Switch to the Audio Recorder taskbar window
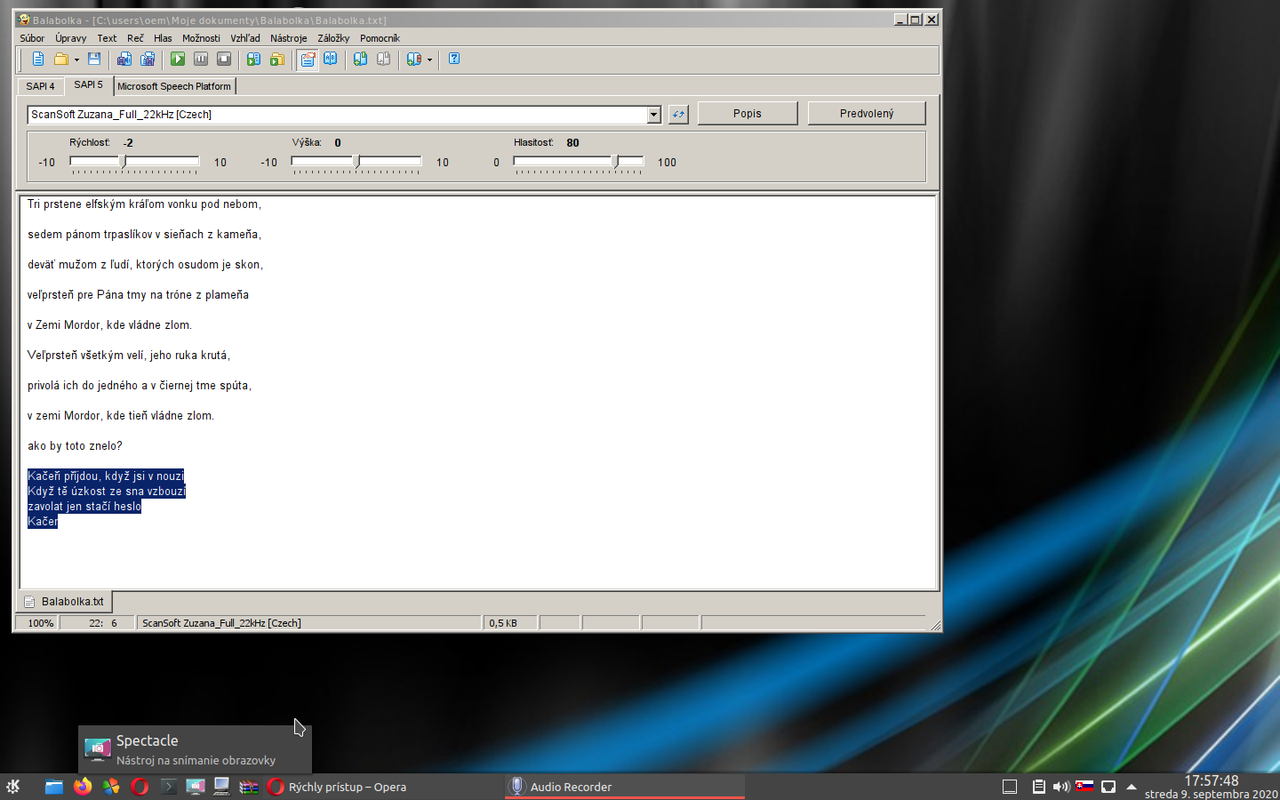Image resolution: width=1280 pixels, height=800 pixels. [x=625, y=787]
